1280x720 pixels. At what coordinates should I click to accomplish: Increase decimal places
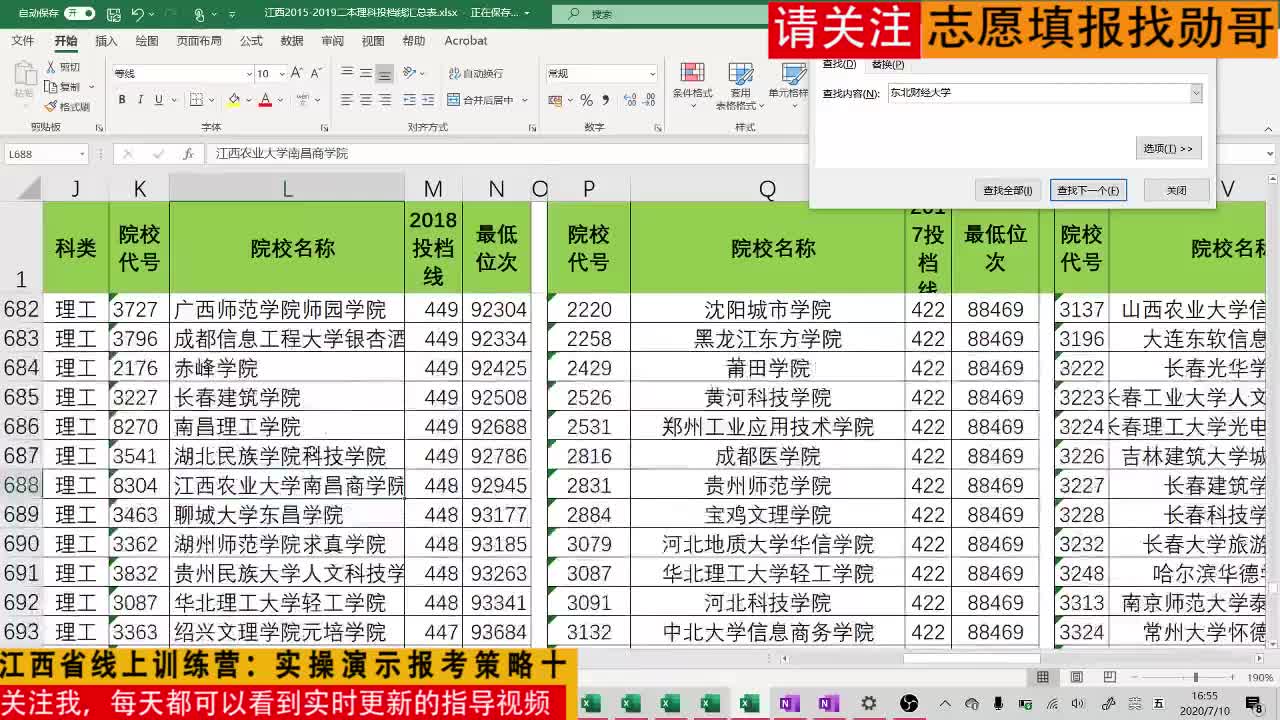(628, 100)
